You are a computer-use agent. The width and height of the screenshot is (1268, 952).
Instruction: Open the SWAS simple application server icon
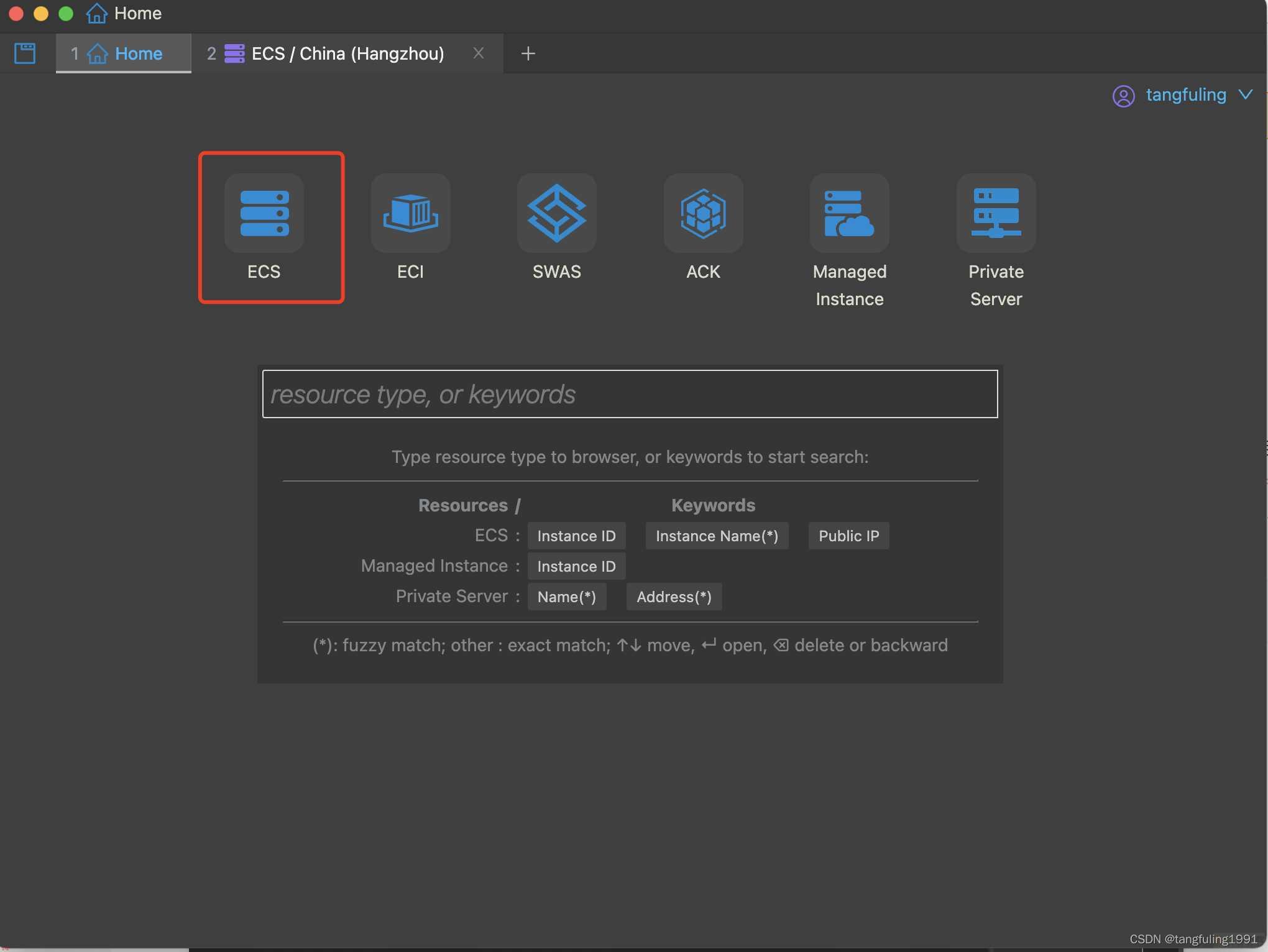pos(557,213)
